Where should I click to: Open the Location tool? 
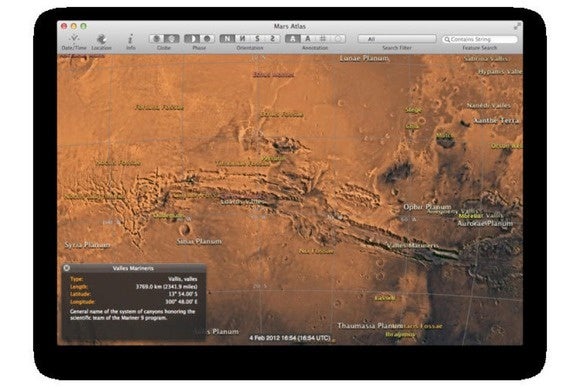click(x=101, y=42)
